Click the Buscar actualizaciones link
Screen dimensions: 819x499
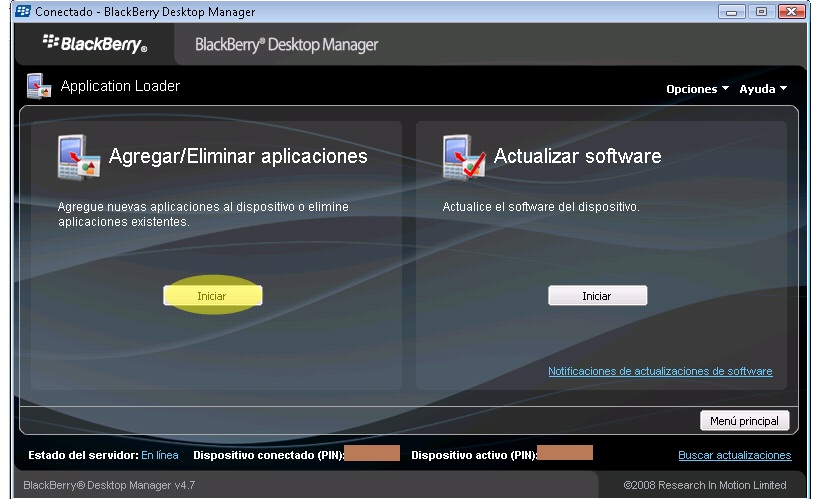pyautogui.click(x=734, y=455)
